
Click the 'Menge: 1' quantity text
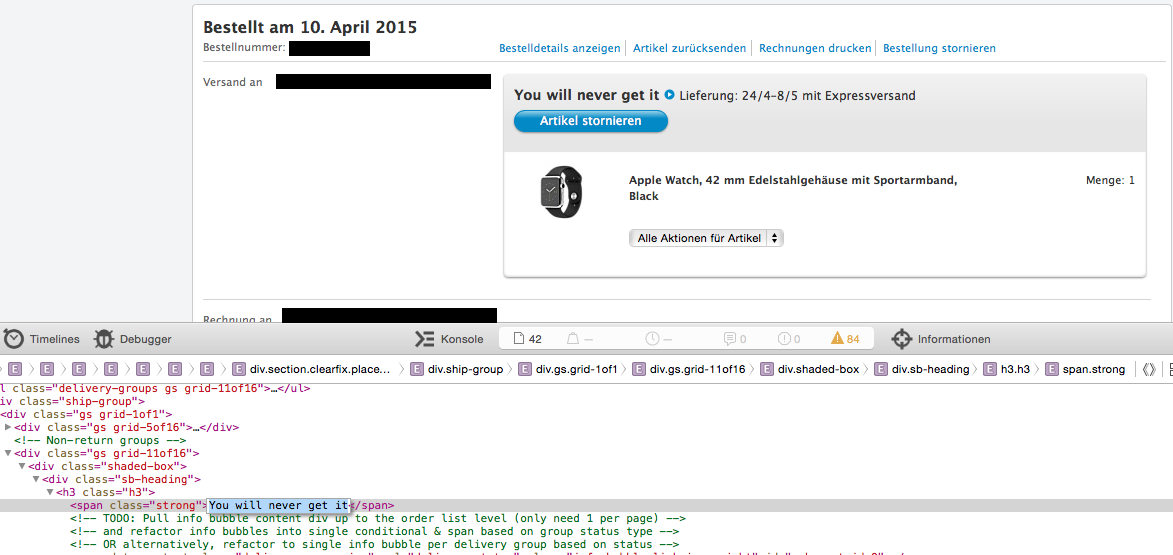[x=1110, y=180]
